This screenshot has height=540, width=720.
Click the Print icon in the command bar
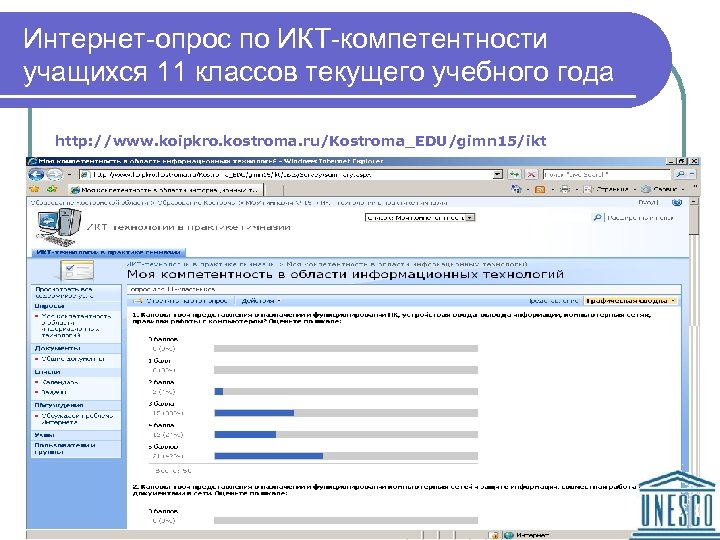click(x=565, y=189)
